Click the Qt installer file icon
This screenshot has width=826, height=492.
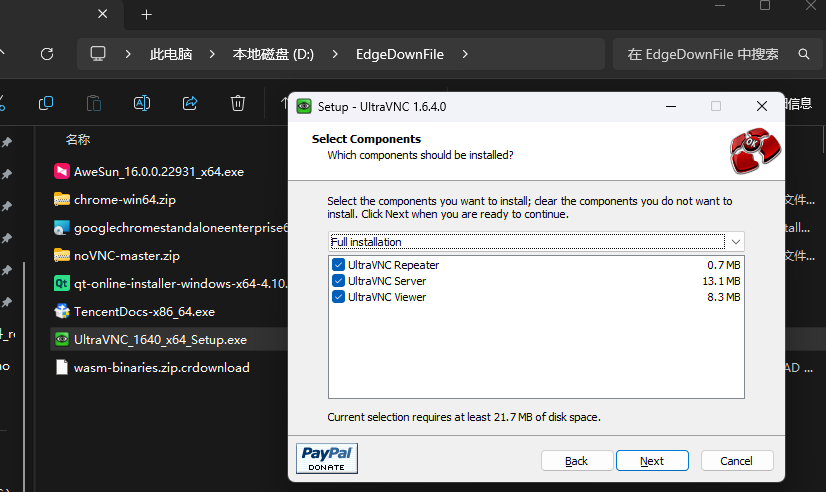coord(62,283)
